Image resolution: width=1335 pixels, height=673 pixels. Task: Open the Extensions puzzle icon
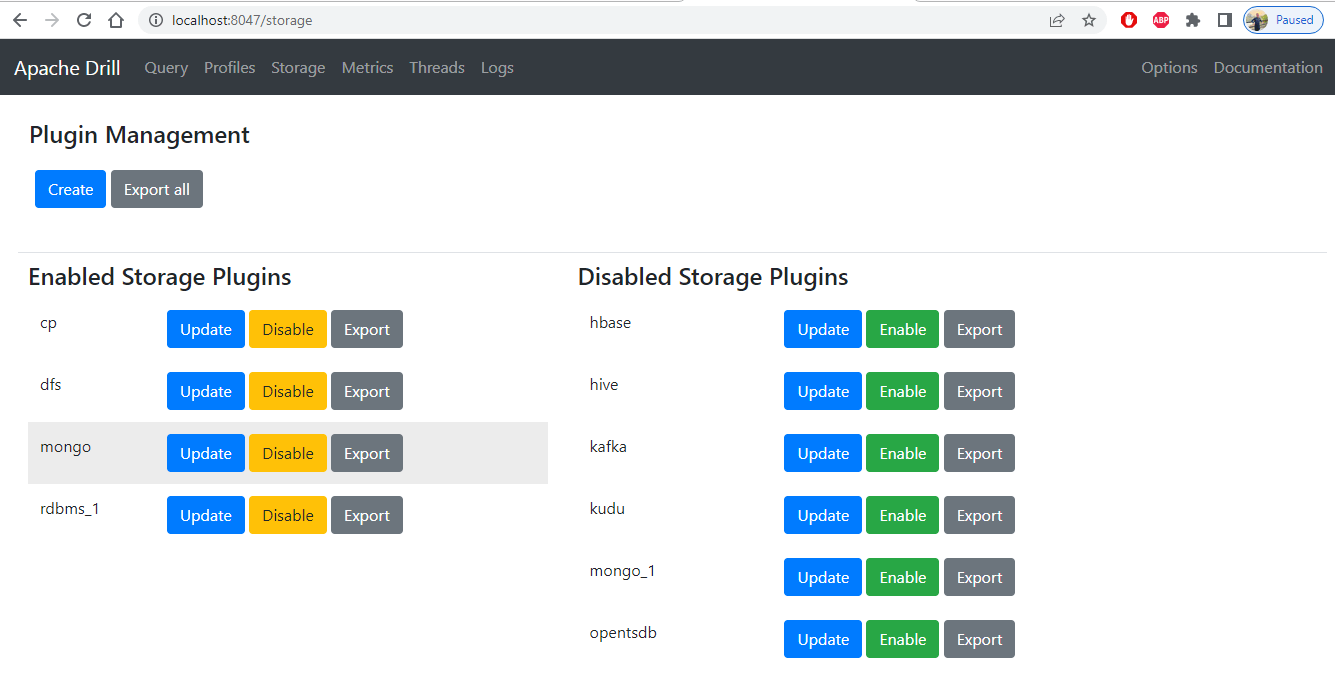[1193, 20]
